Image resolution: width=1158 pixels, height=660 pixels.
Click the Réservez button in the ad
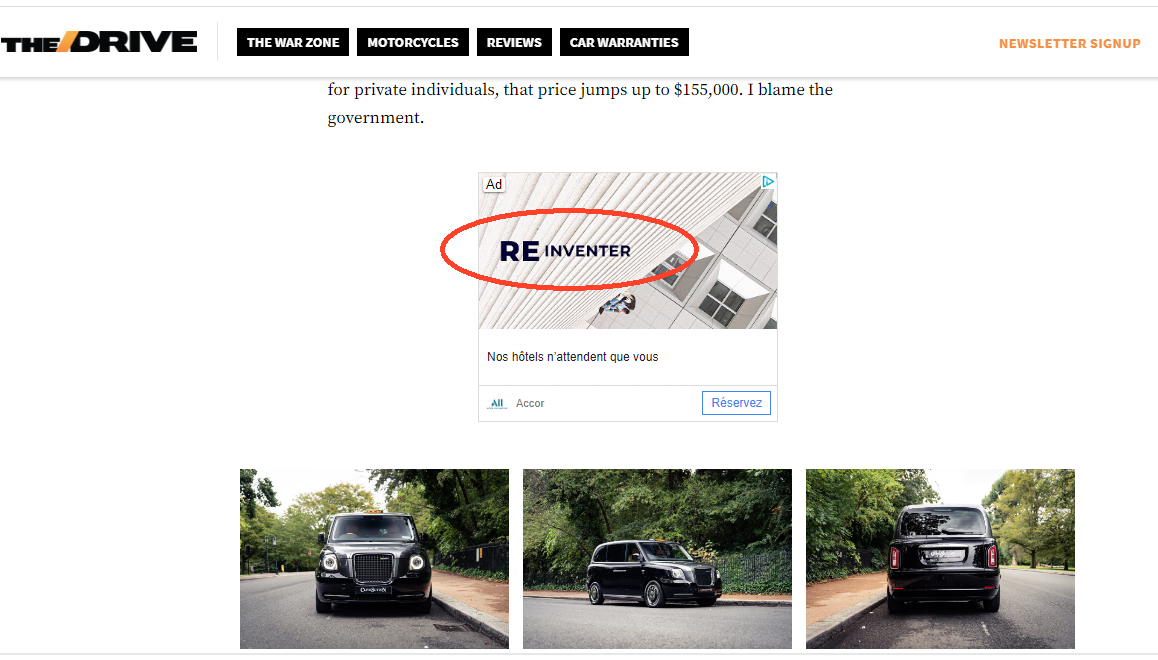point(736,403)
